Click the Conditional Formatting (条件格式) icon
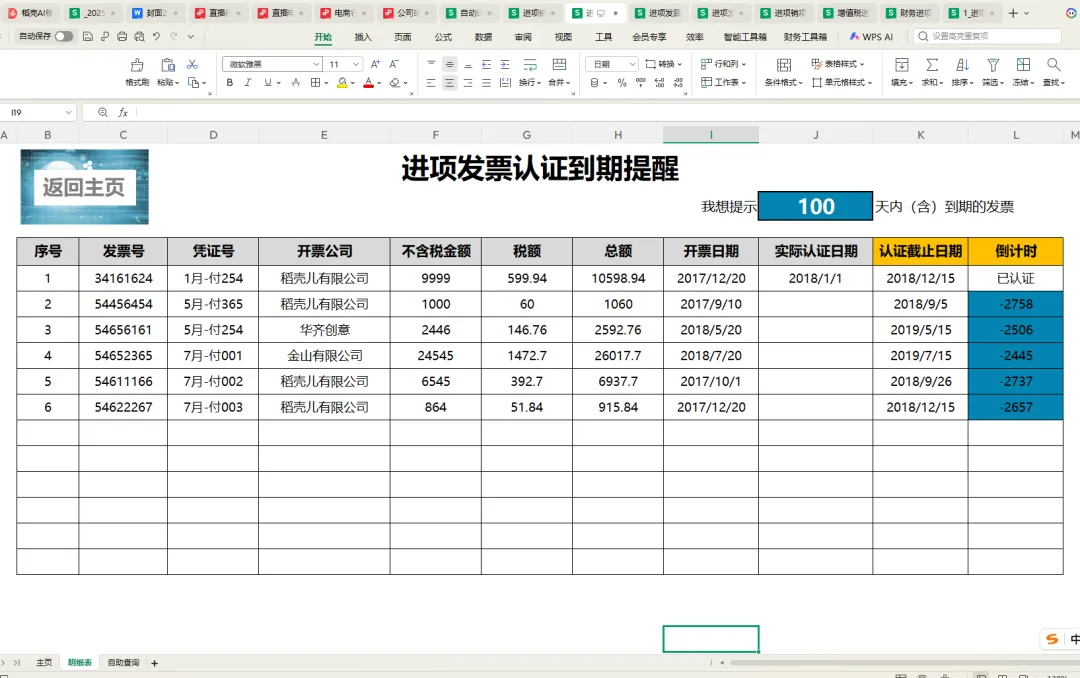 (784, 65)
